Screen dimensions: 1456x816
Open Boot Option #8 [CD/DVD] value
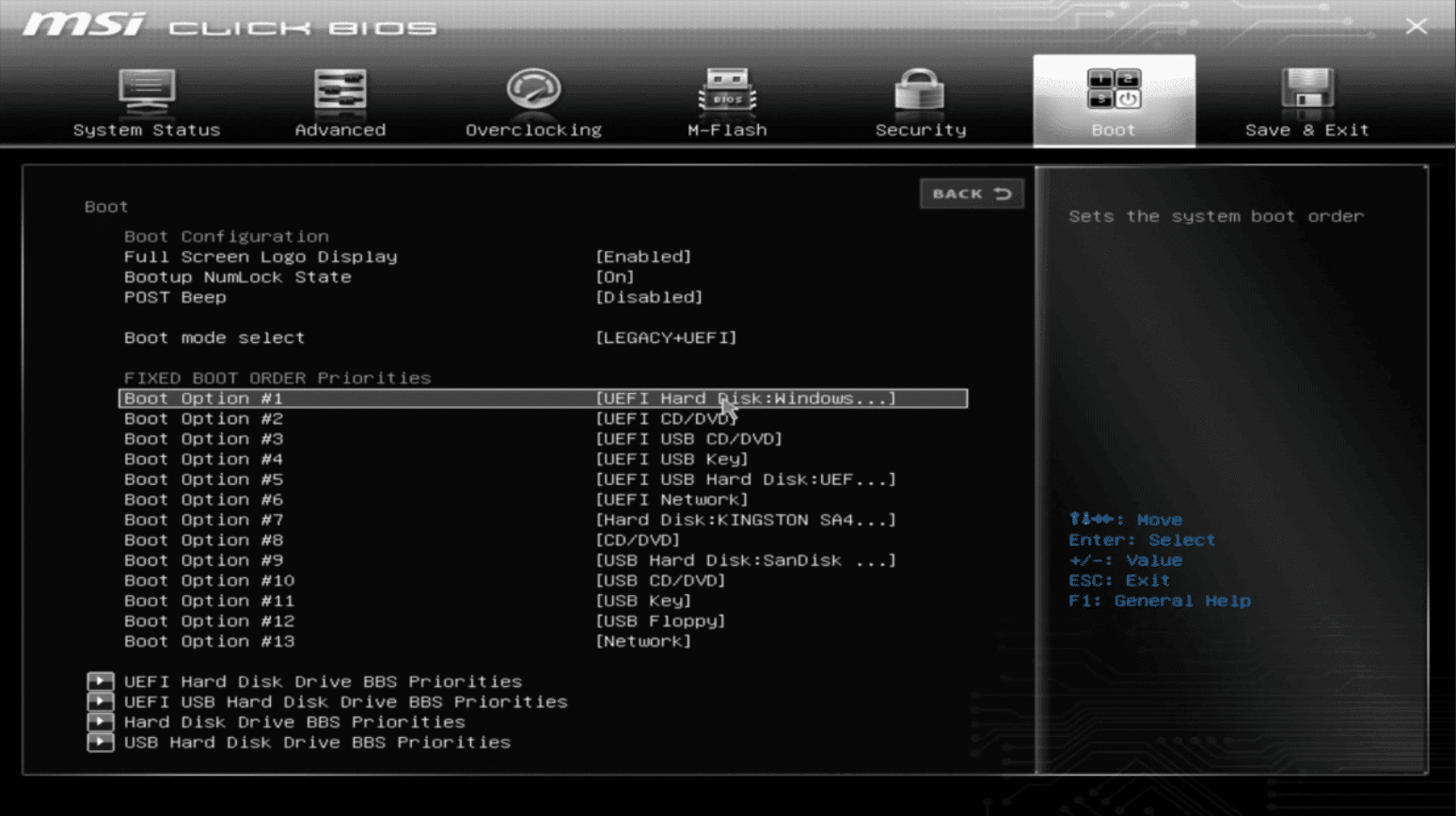[x=638, y=540]
